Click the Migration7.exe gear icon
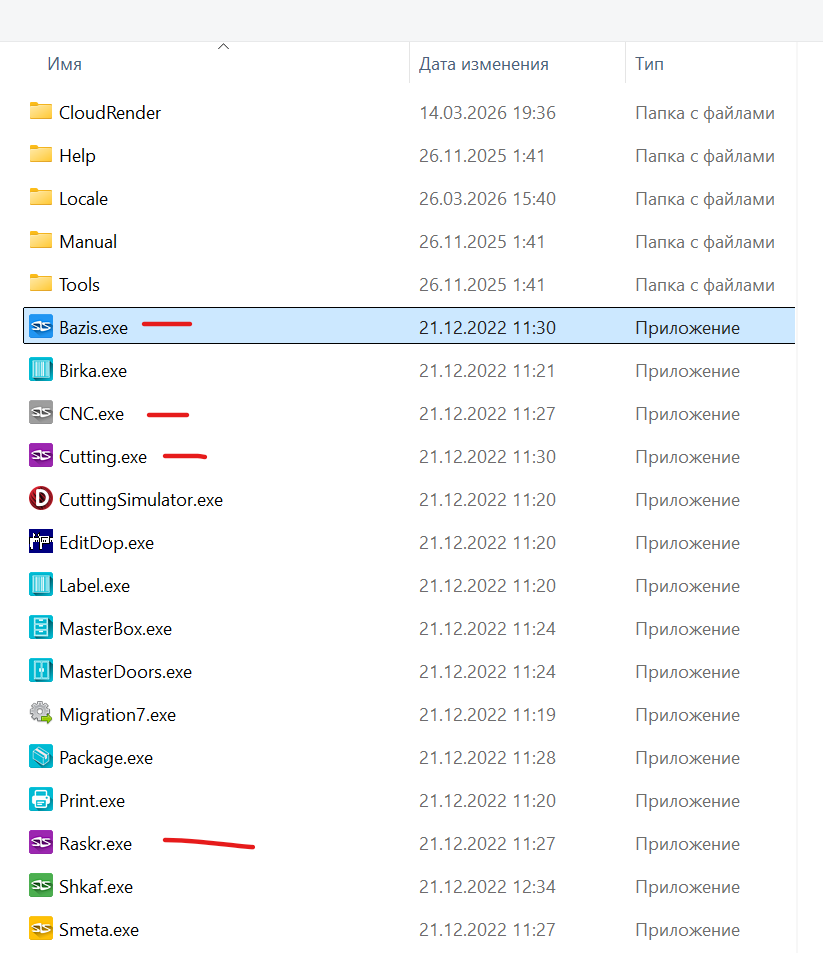Screen dimensions: 823x953 (x=41, y=714)
